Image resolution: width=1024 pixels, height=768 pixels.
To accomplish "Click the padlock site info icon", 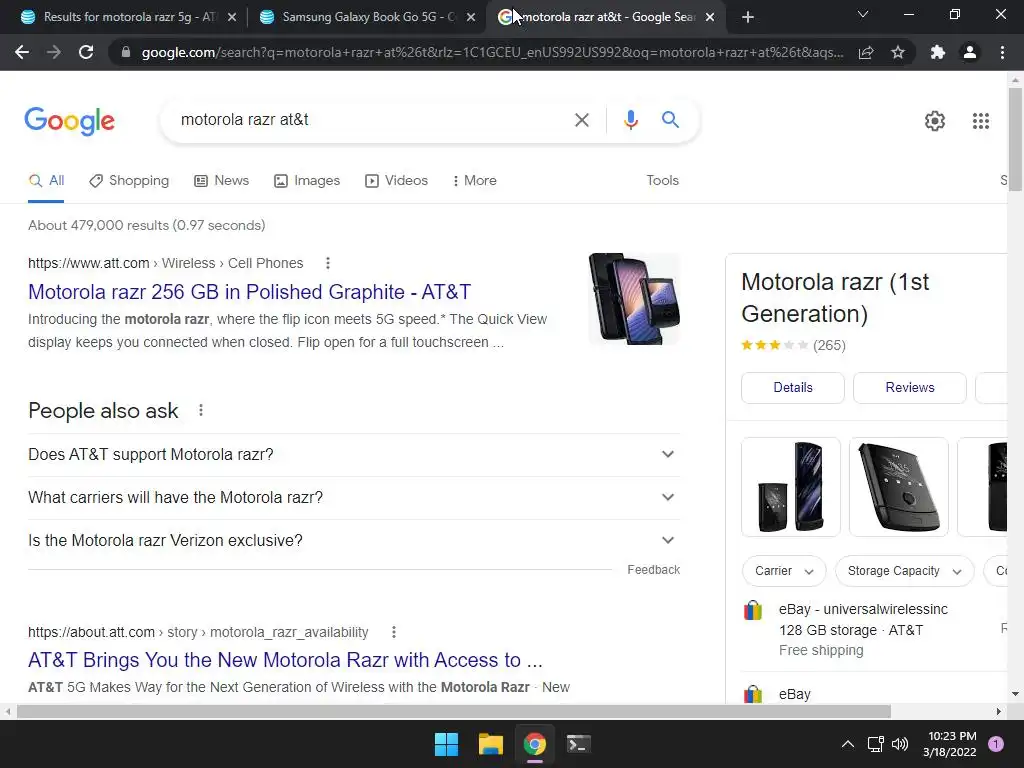I will pyautogui.click(x=126, y=52).
